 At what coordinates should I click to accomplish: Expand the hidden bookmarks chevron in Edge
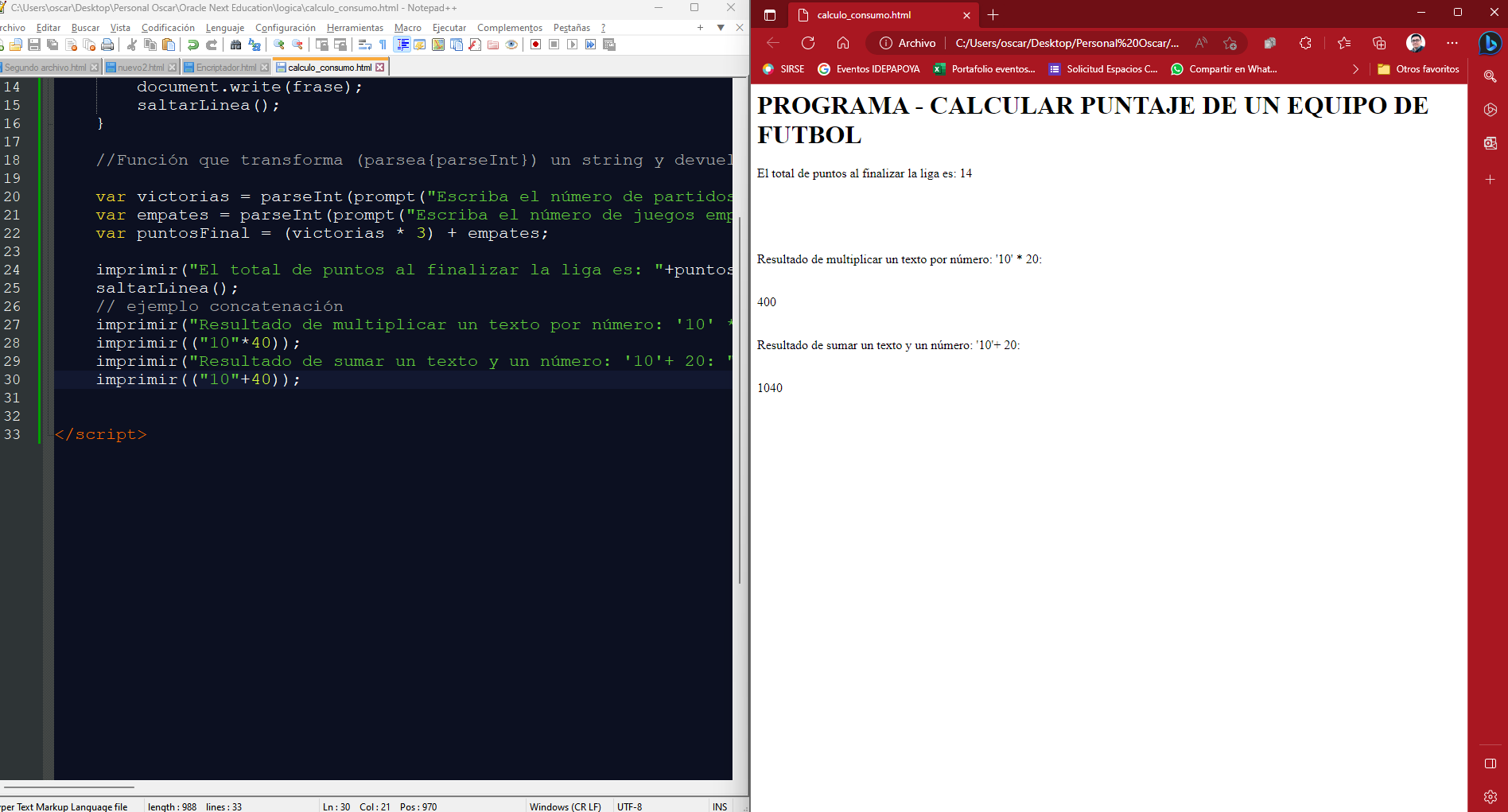[1355, 69]
